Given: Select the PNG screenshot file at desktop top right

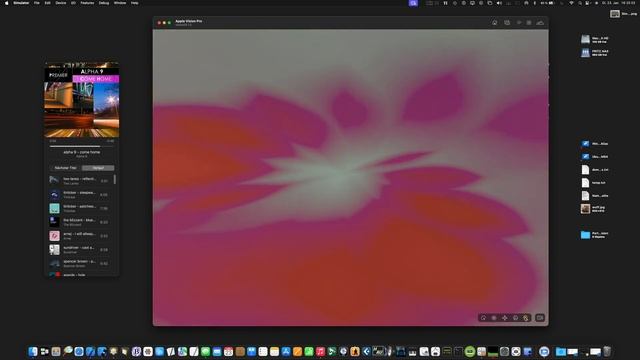Looking at the screenshot, I should (x=623, y=14).
